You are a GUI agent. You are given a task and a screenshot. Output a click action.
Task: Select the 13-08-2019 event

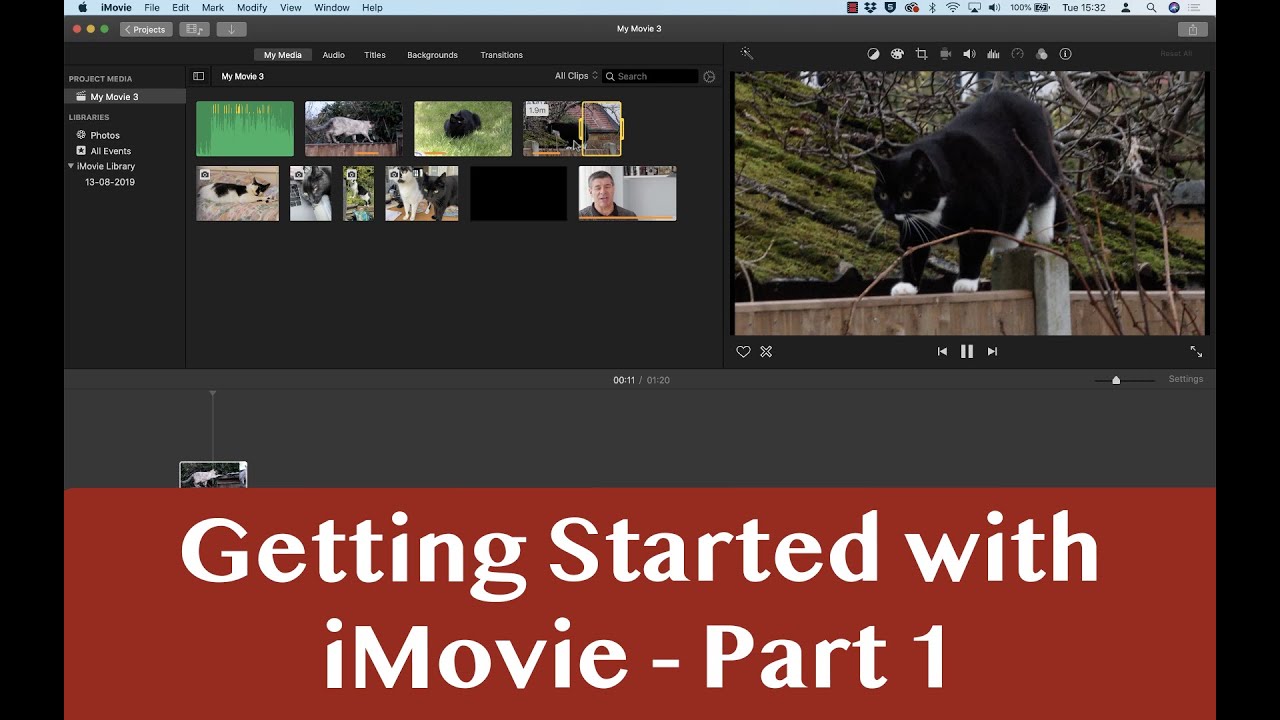coord(109,182)
